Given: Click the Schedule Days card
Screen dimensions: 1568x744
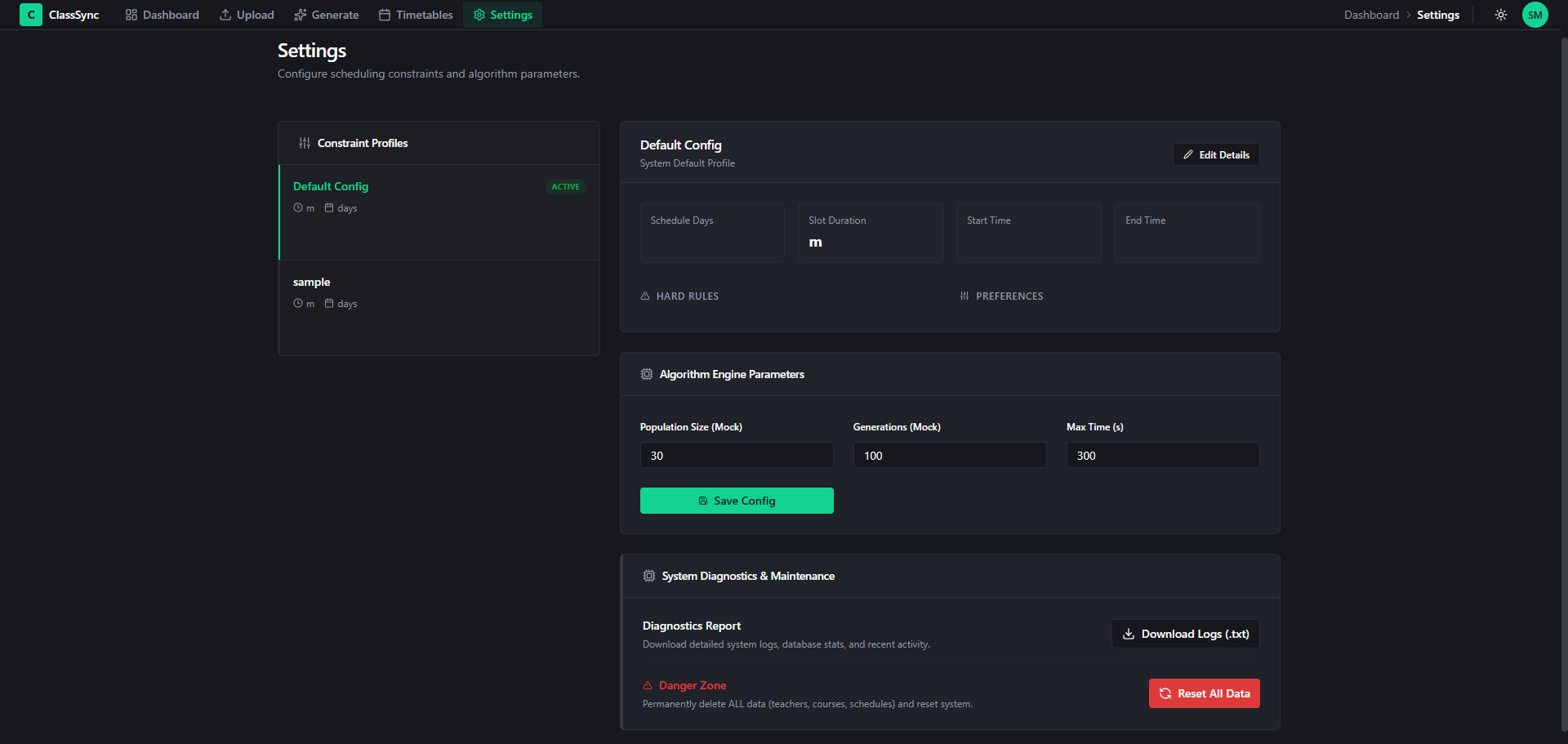Looking at the screenshot, I should click(x=712, y=233).
